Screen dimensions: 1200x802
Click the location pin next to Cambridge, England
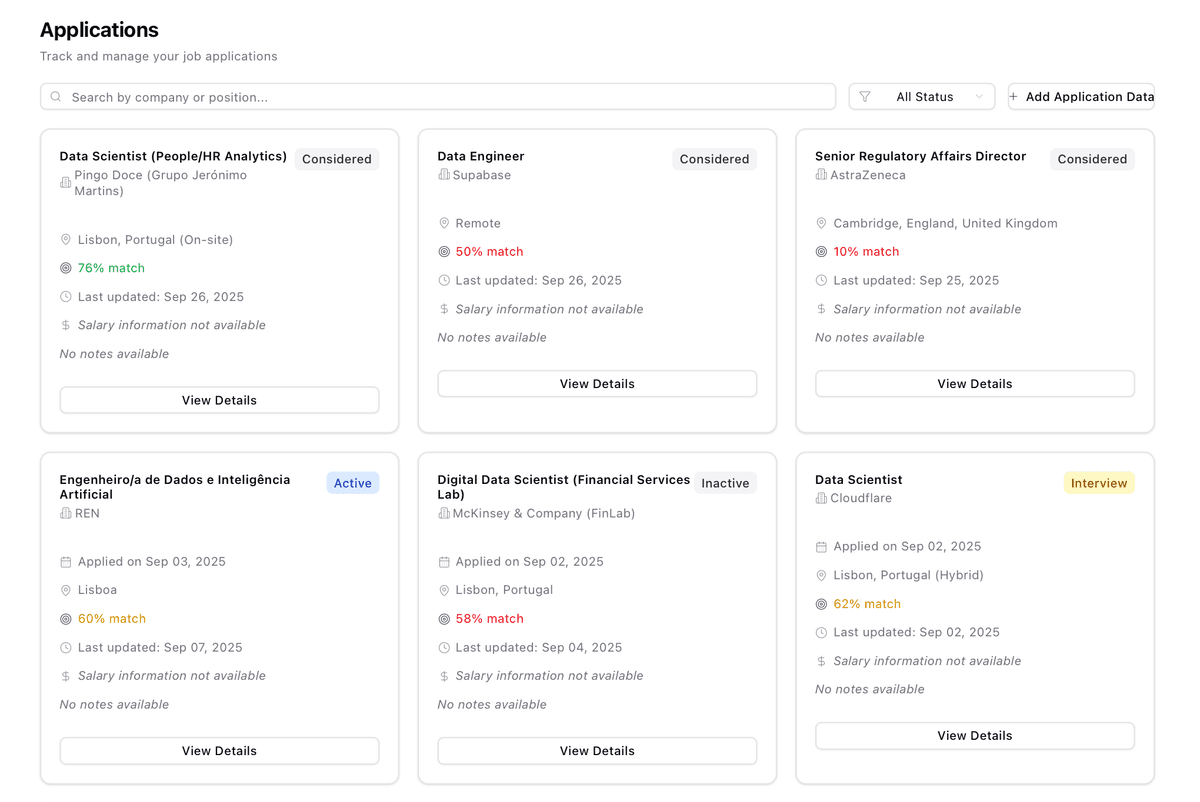(x=821, y=224)
